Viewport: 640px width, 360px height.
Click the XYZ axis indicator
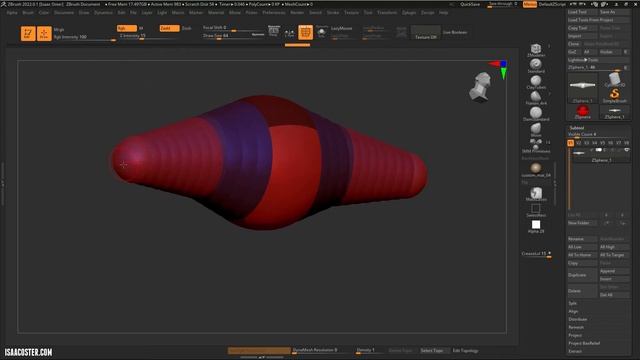click(500, 69)
